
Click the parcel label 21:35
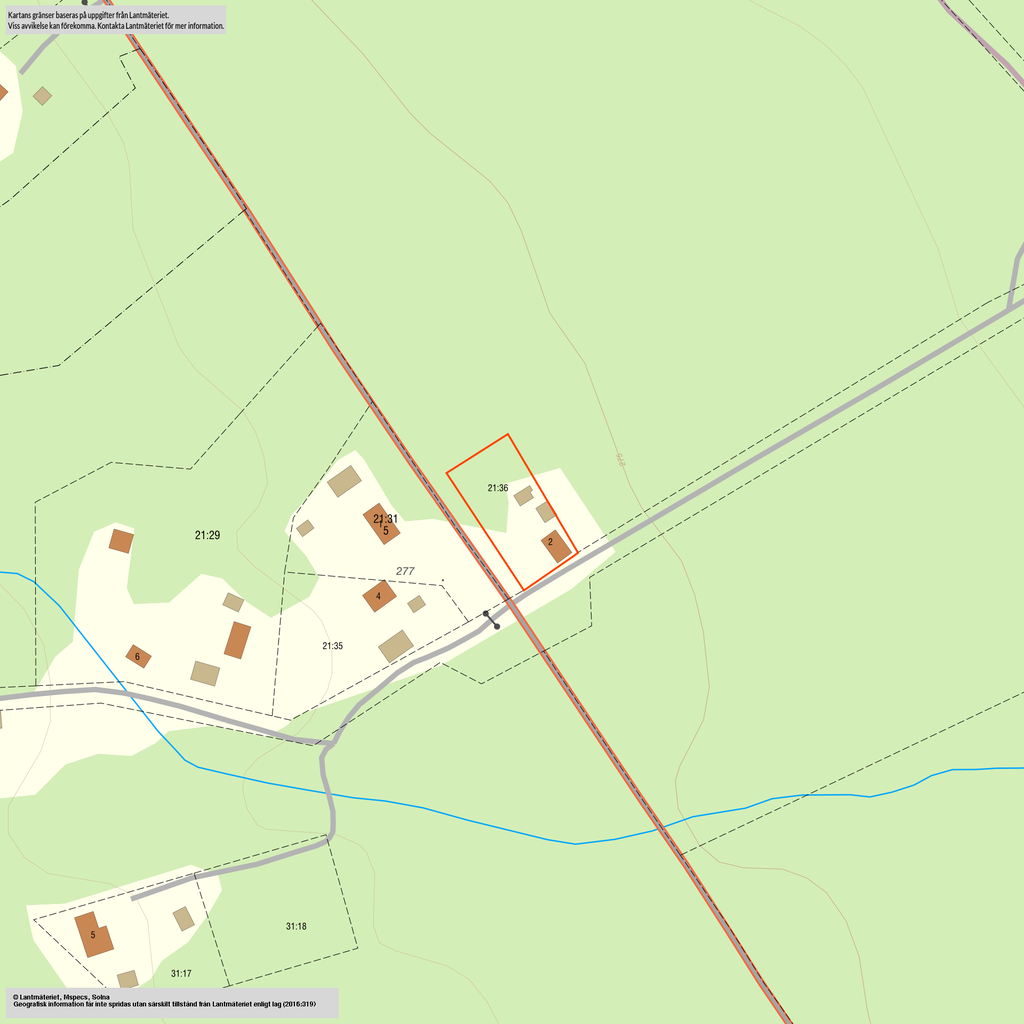[x=333, y=646]
